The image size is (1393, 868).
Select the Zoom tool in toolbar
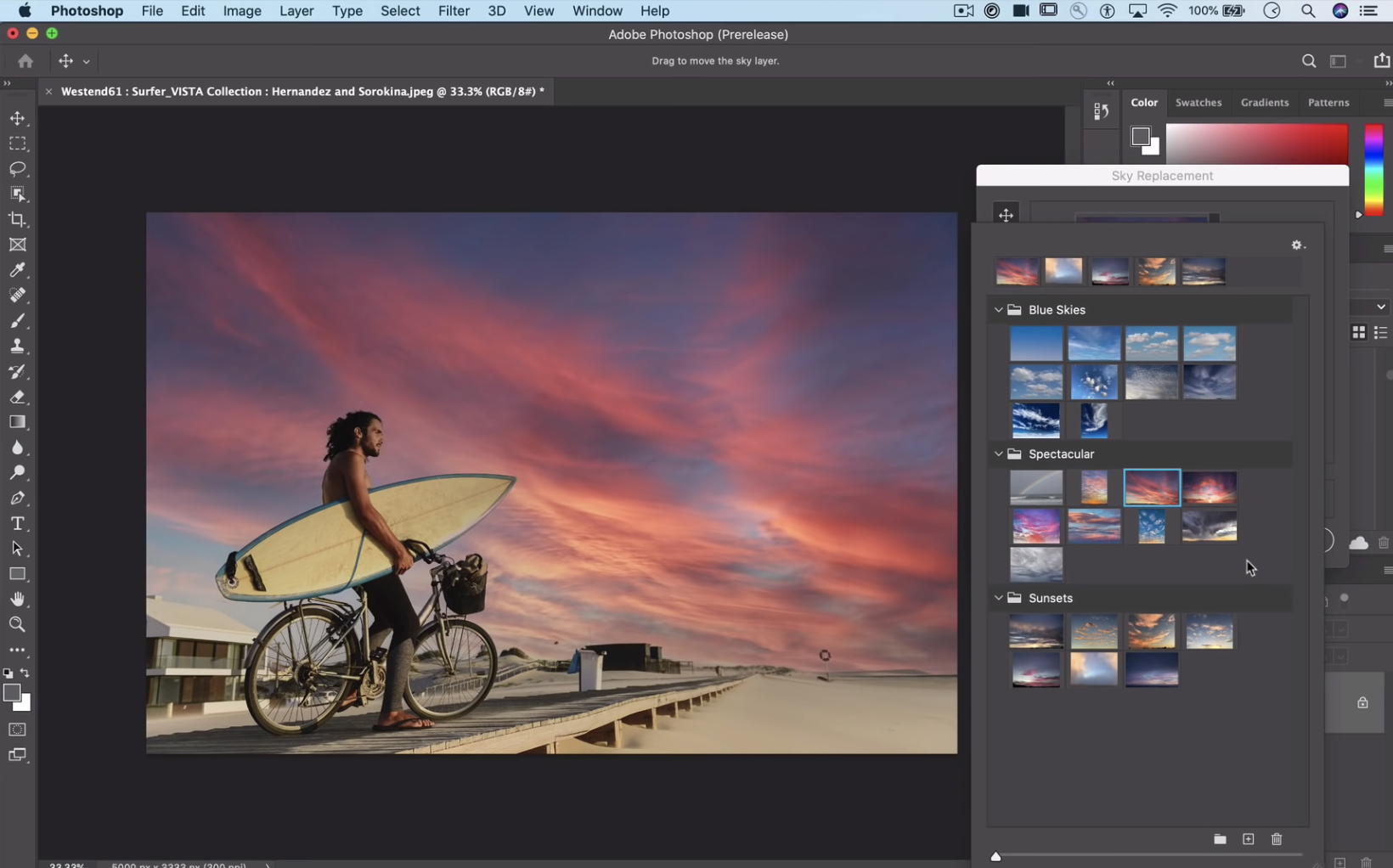(17, 625)
